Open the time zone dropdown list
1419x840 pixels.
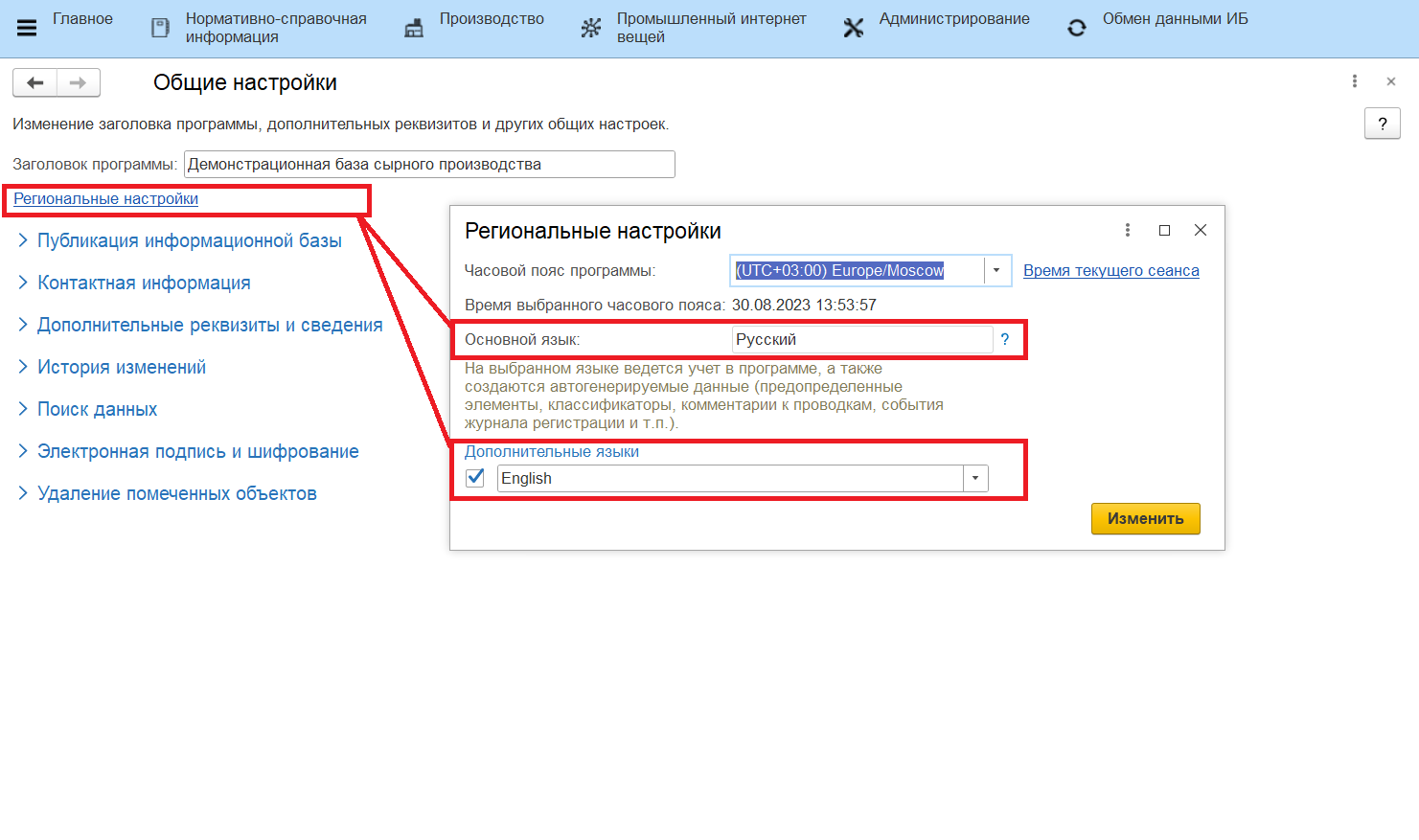point(996,271)
